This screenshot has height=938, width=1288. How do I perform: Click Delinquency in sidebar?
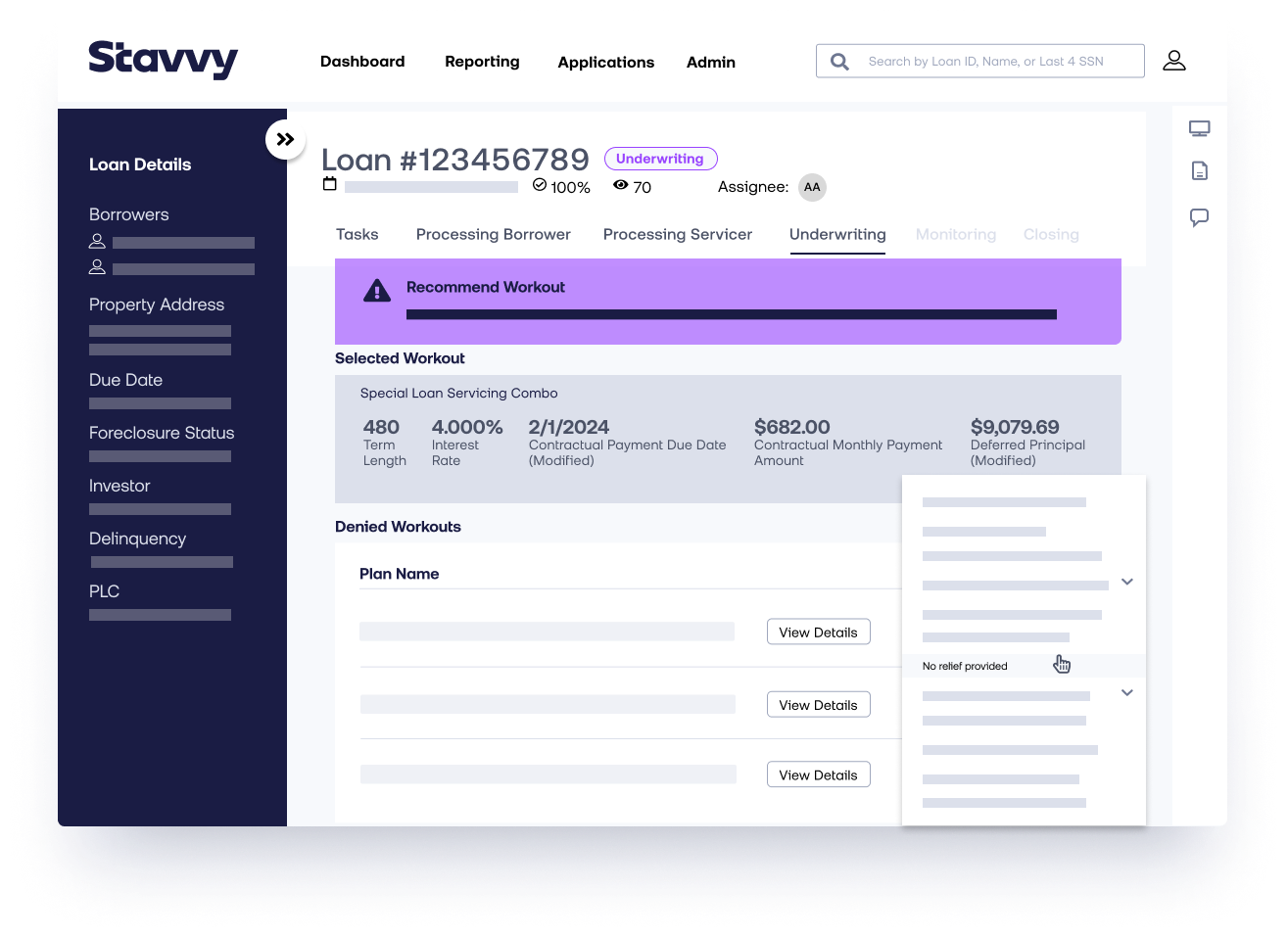click(137, 539)
